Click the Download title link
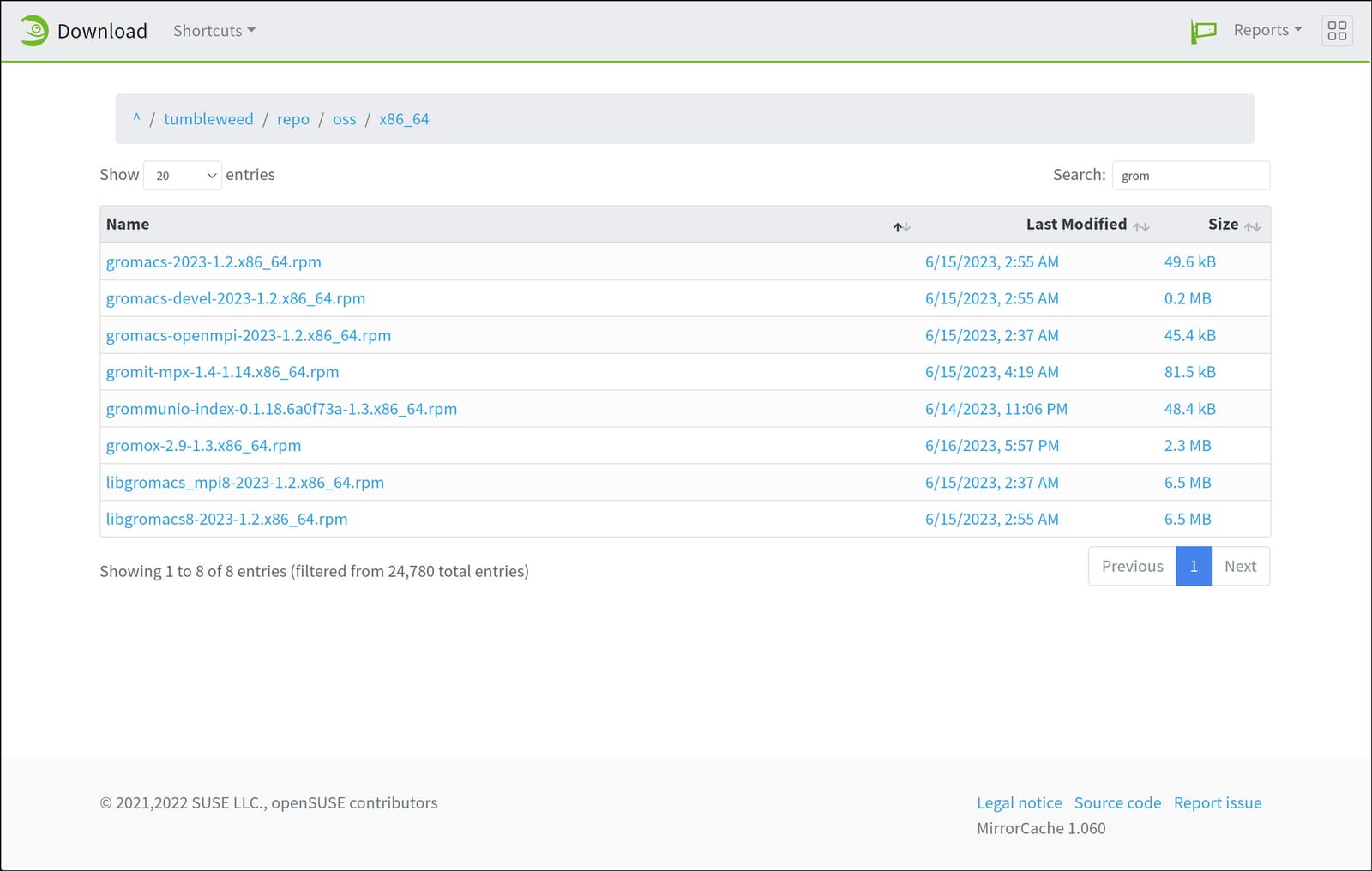Screen dimensions: 1372x871 pyautogui.click(x=102, y=31)
